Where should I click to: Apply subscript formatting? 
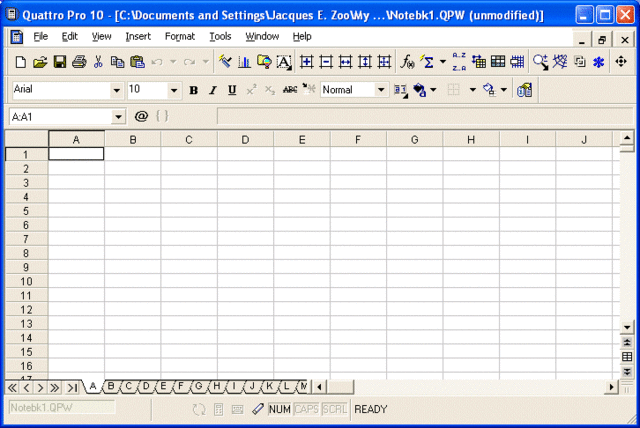pos(270,90)
